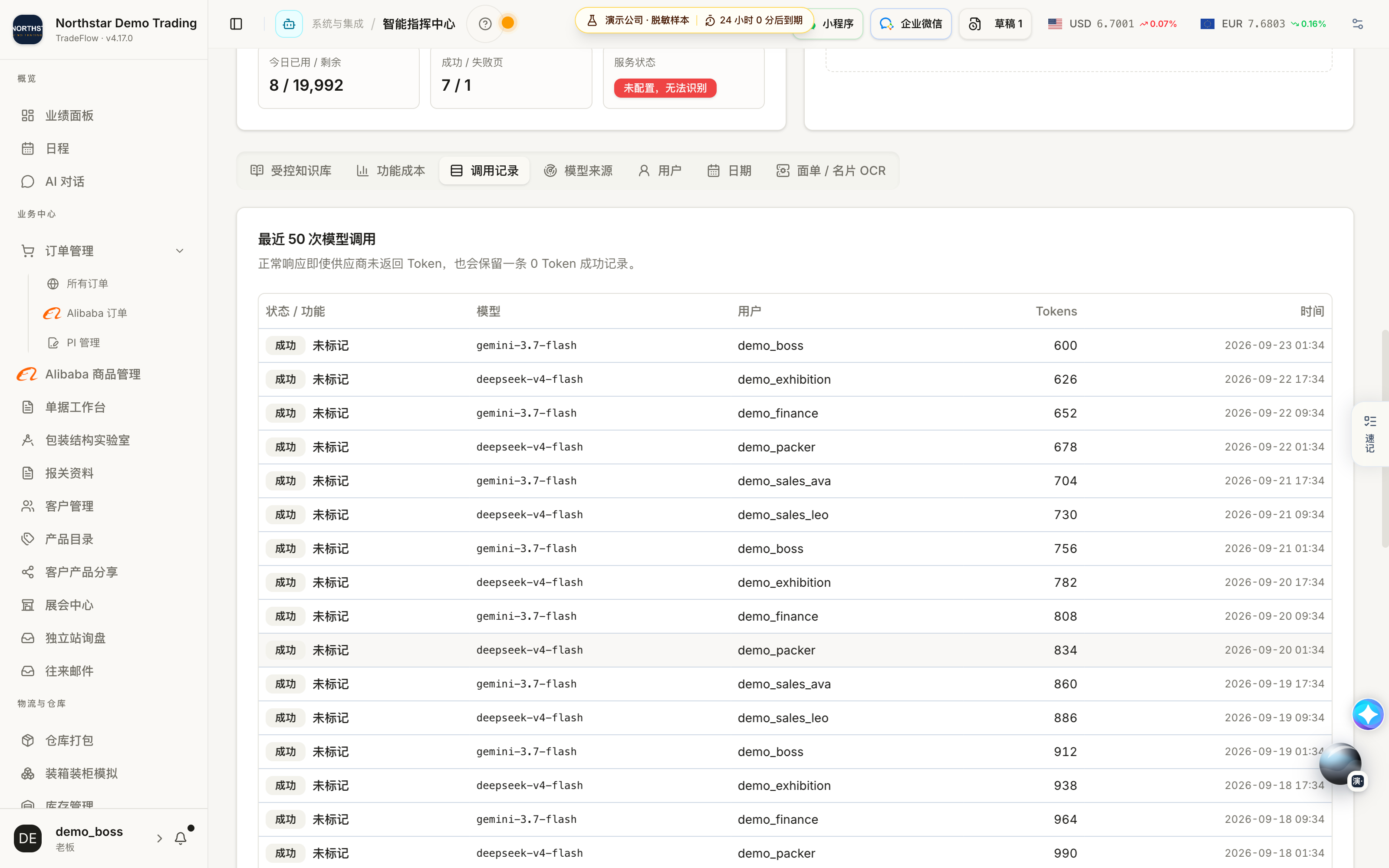Open the 速记 quick note side tab
The image size is (1389, 868).
tap(1370, 434)
